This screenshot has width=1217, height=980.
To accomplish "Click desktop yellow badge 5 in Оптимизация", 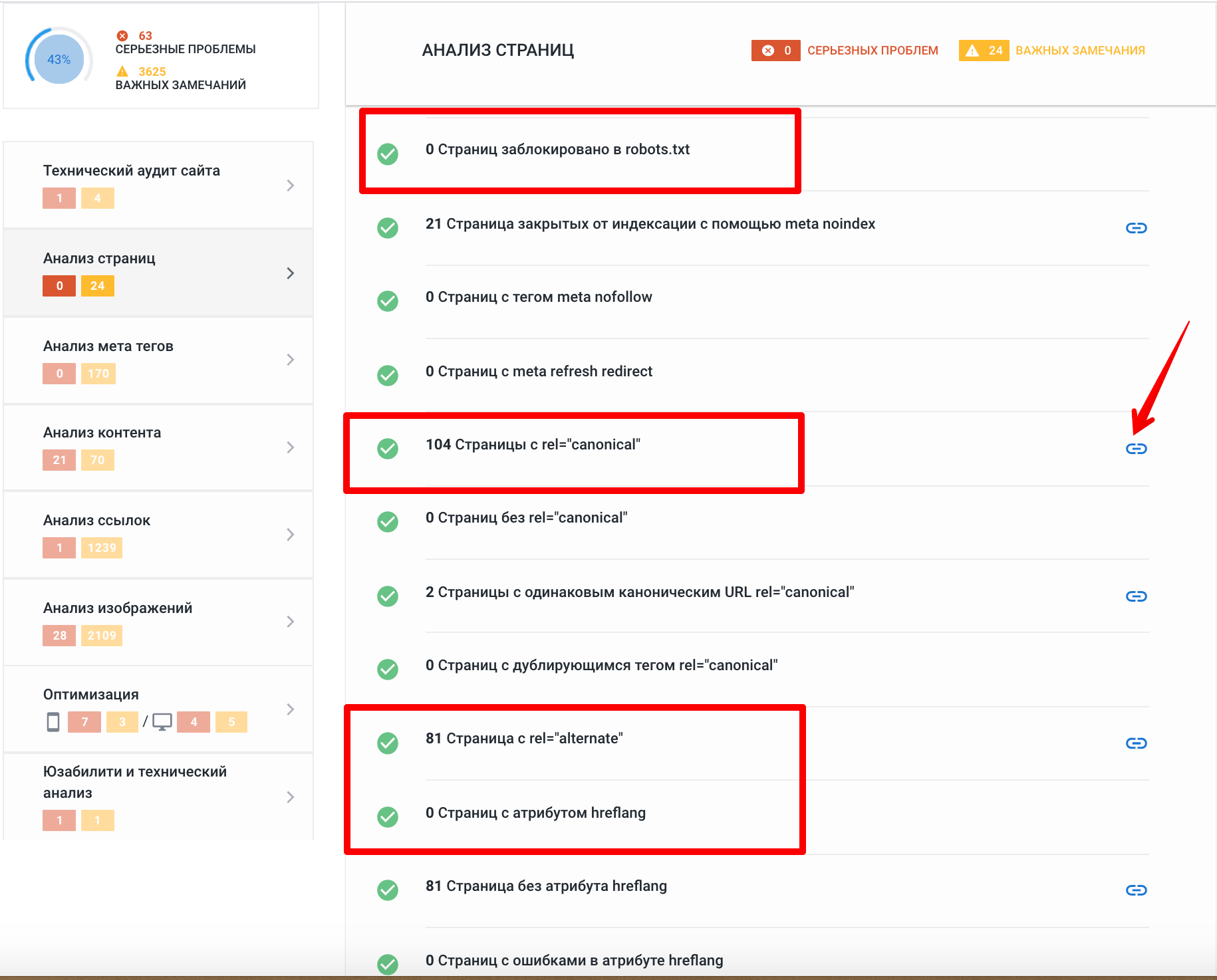I will tap(231, 722).
